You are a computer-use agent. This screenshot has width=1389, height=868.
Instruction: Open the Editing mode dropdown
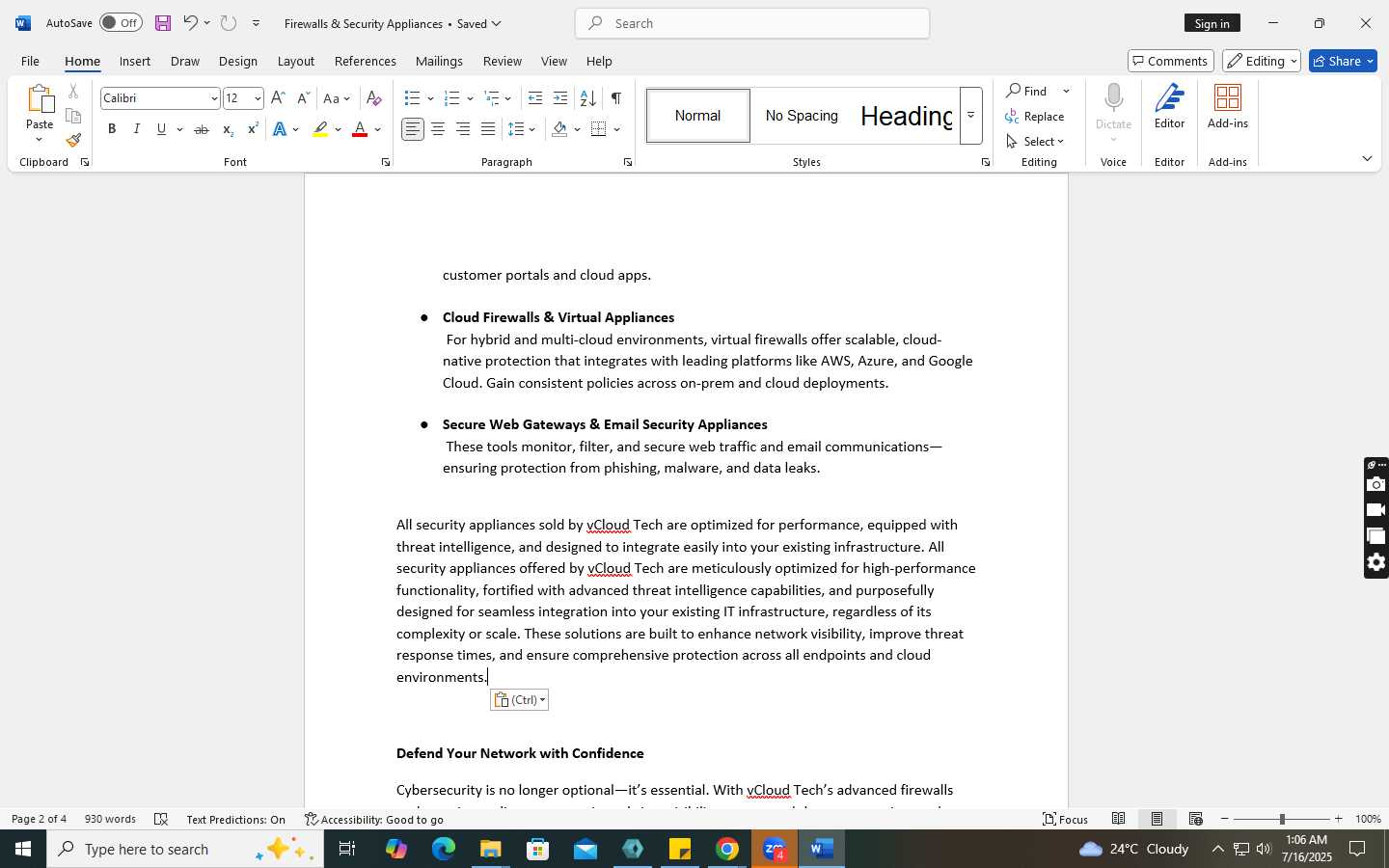pyautogui.click(x=1262, y=61)
